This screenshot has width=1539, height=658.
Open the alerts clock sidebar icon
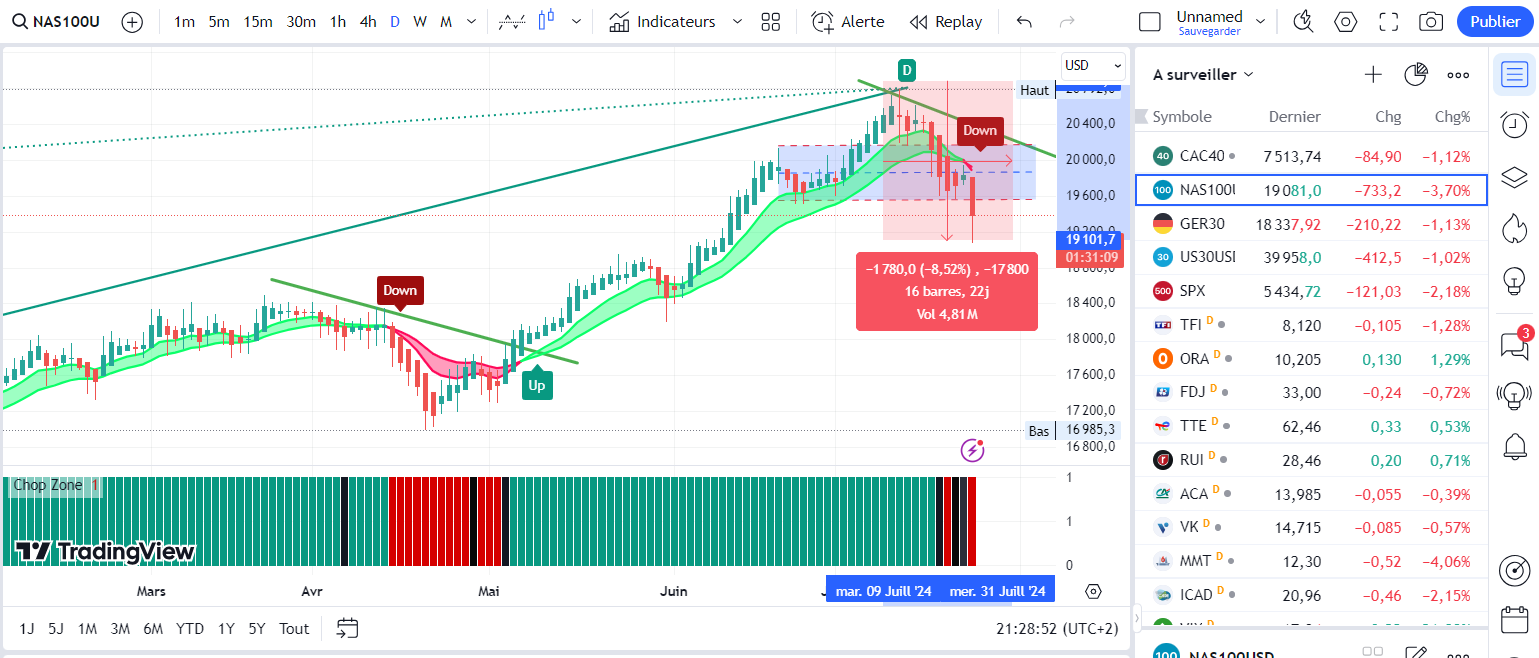click(x=1515, y=125)
